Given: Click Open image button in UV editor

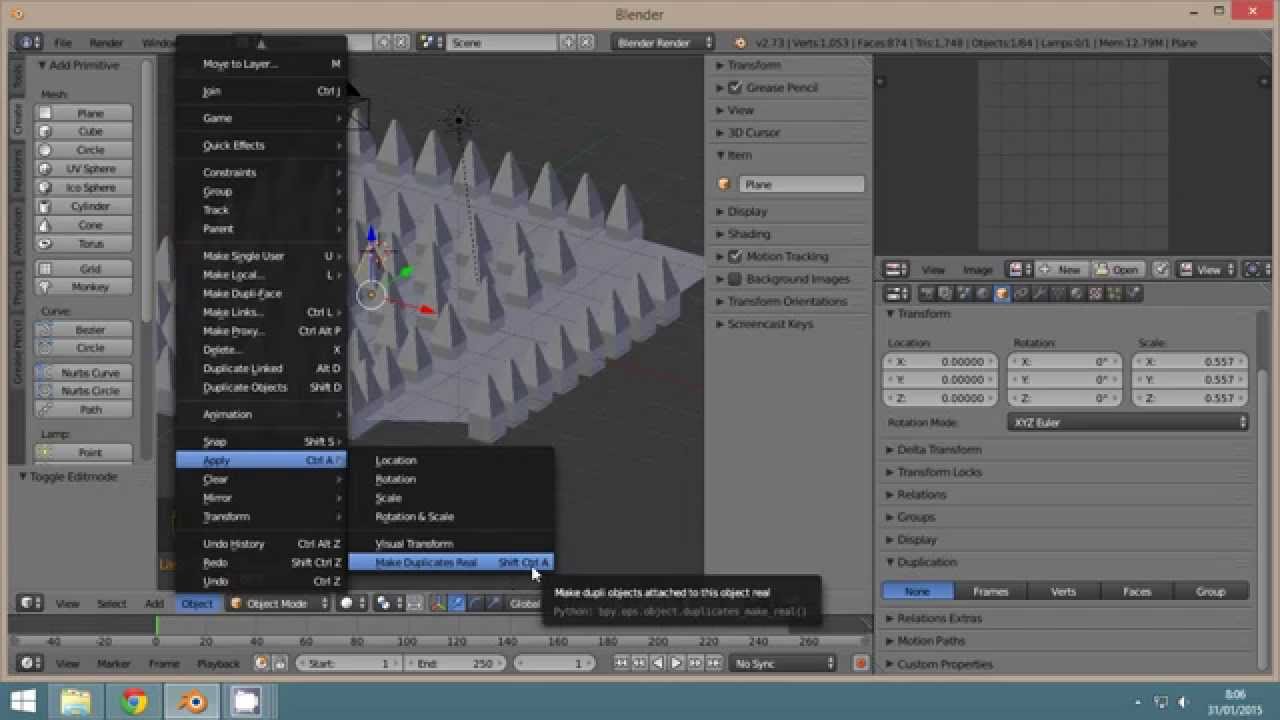Looking at the screenshot, I should 1116,269.
